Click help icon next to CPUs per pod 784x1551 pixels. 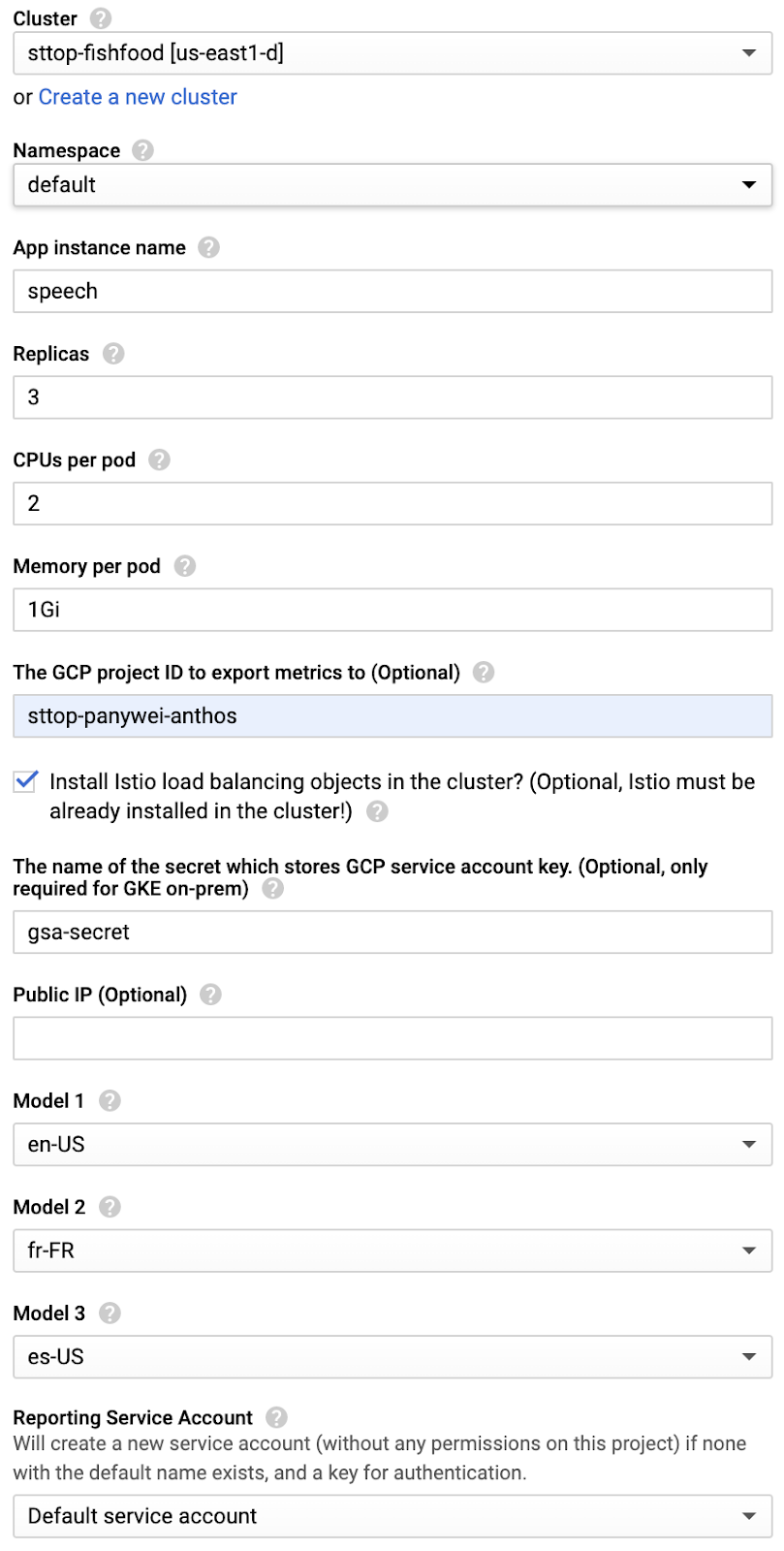[159, 459]
